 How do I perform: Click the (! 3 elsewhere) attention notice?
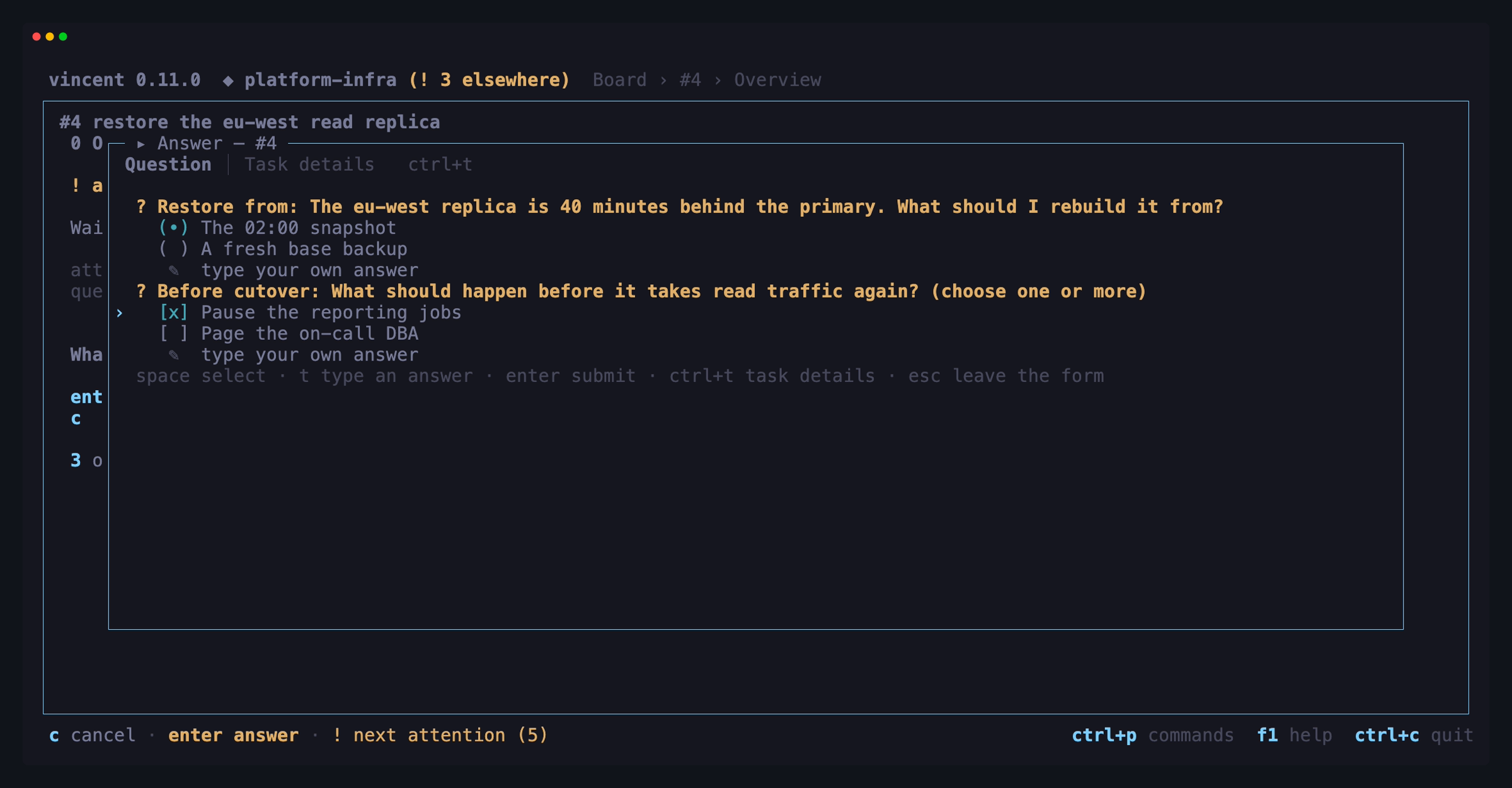tap(490, 80)
